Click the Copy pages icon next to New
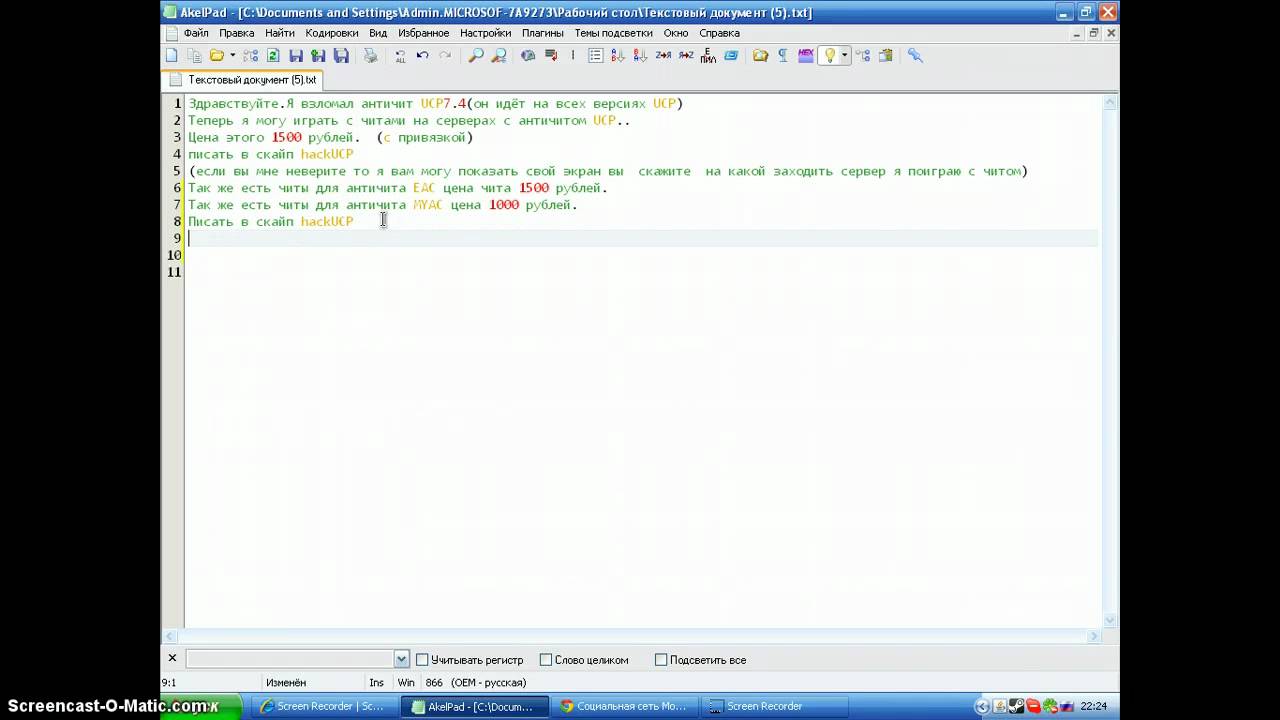 (194, 56)
